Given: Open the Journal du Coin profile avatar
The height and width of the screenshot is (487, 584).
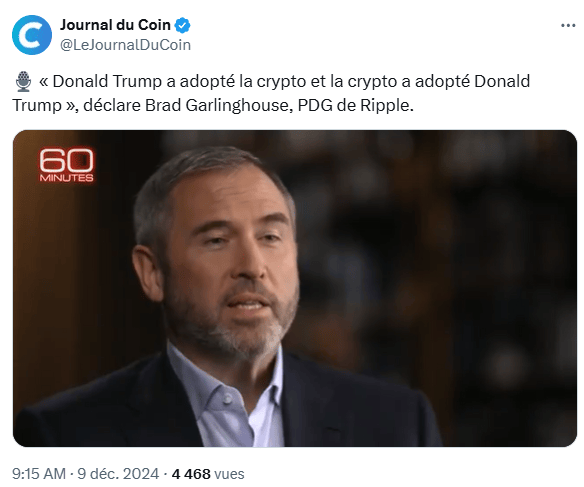Looking at the screenshot, I should point(32,35).
